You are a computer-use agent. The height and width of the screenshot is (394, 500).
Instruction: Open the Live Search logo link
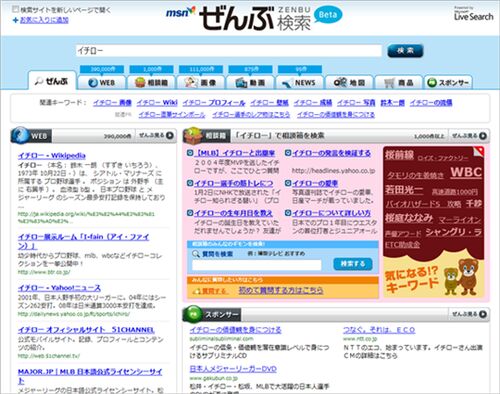tap(473, 14)
